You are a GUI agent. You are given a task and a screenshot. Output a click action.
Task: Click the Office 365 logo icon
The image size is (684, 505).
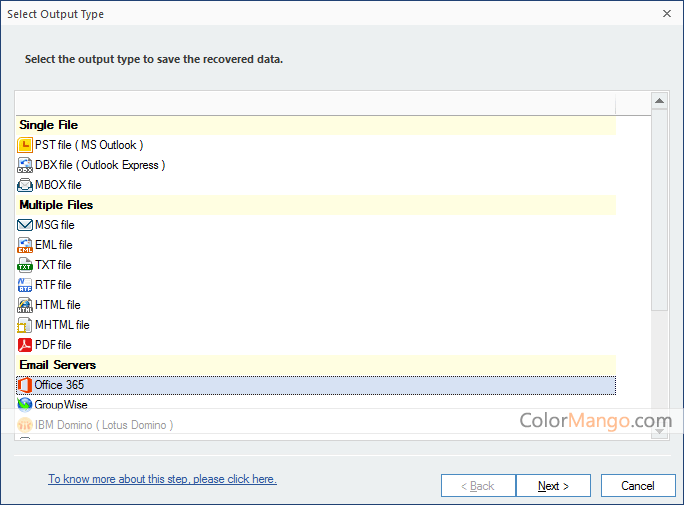click(x=26, y=385)
